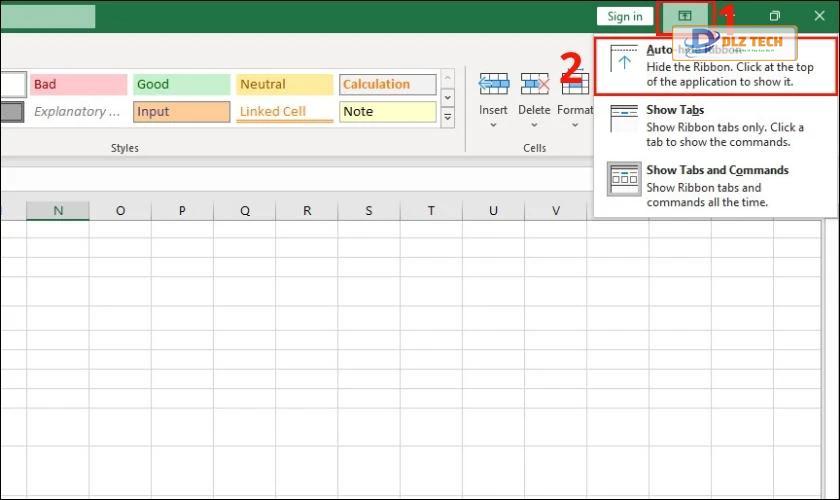Select Show Tabs option
This screenshot has height=500, width=840.
715,126
